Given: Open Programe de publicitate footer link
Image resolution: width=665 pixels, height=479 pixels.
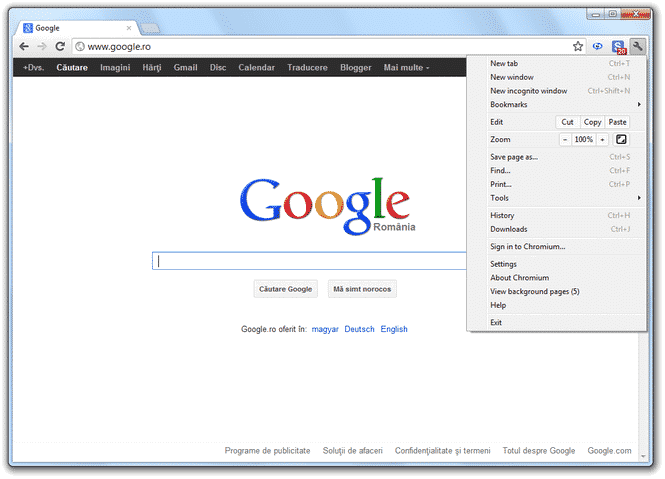Looking at the screenshot, I should (x=267, y=450).
